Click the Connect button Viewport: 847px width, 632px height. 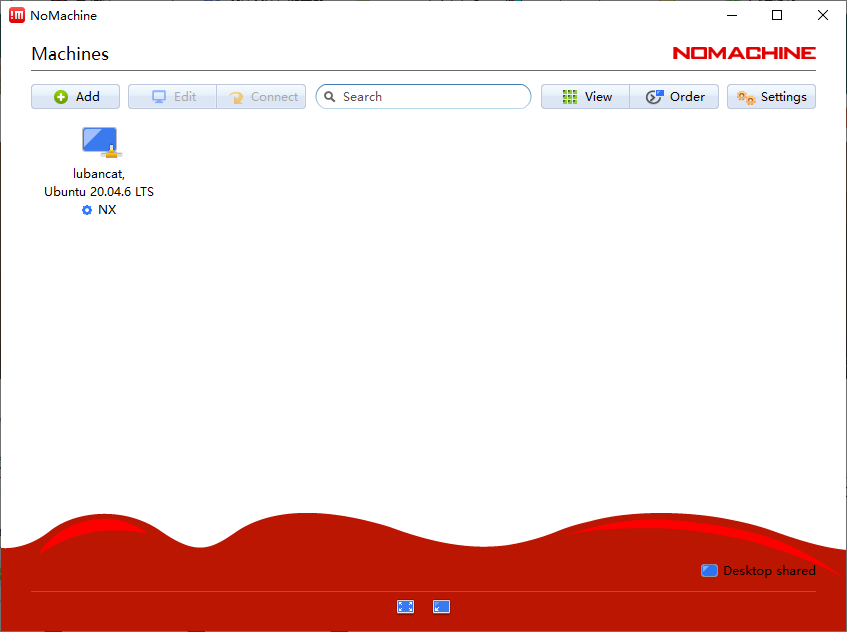coord(261,97)
